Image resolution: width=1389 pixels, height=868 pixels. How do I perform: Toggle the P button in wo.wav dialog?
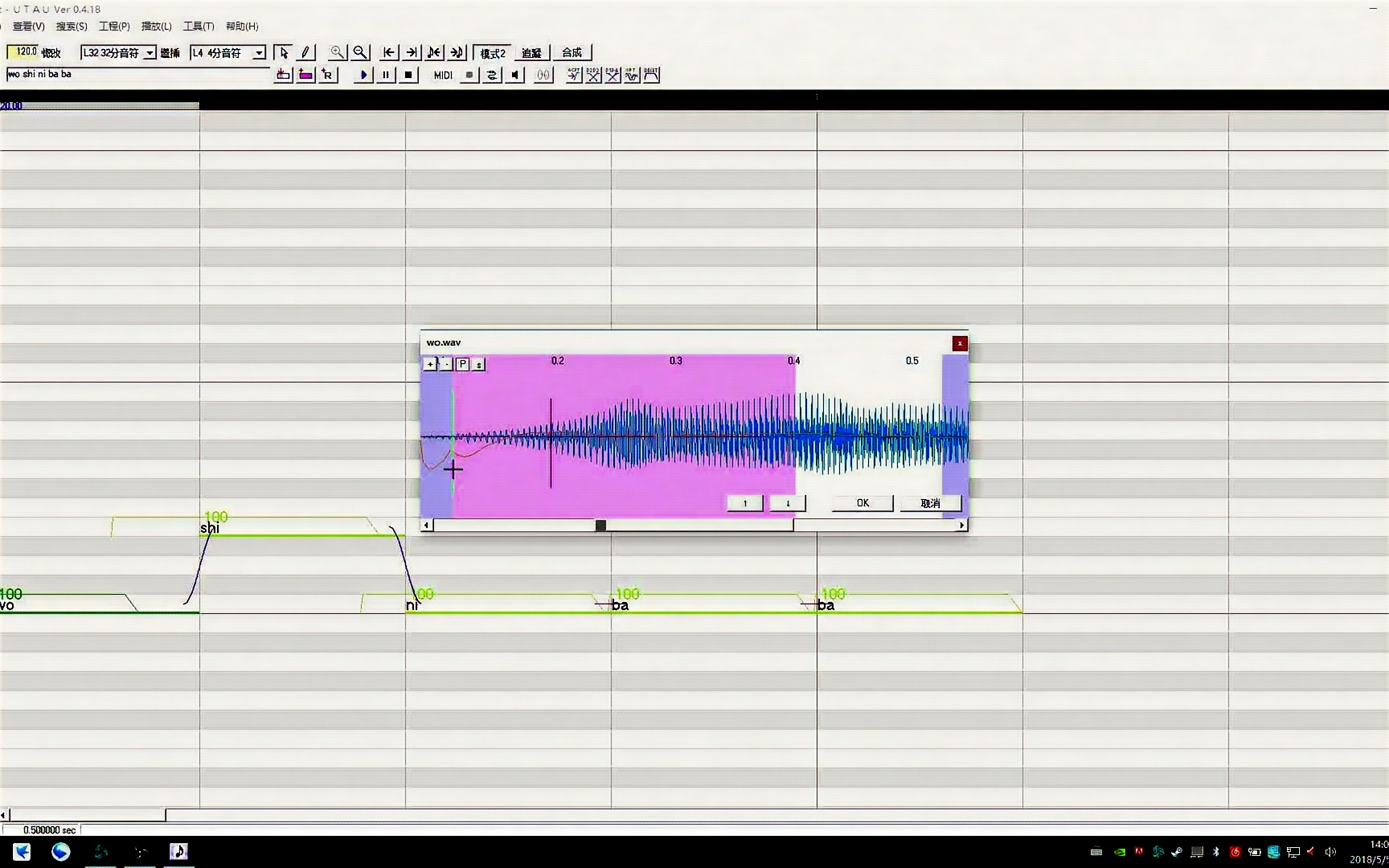point(462,364)
